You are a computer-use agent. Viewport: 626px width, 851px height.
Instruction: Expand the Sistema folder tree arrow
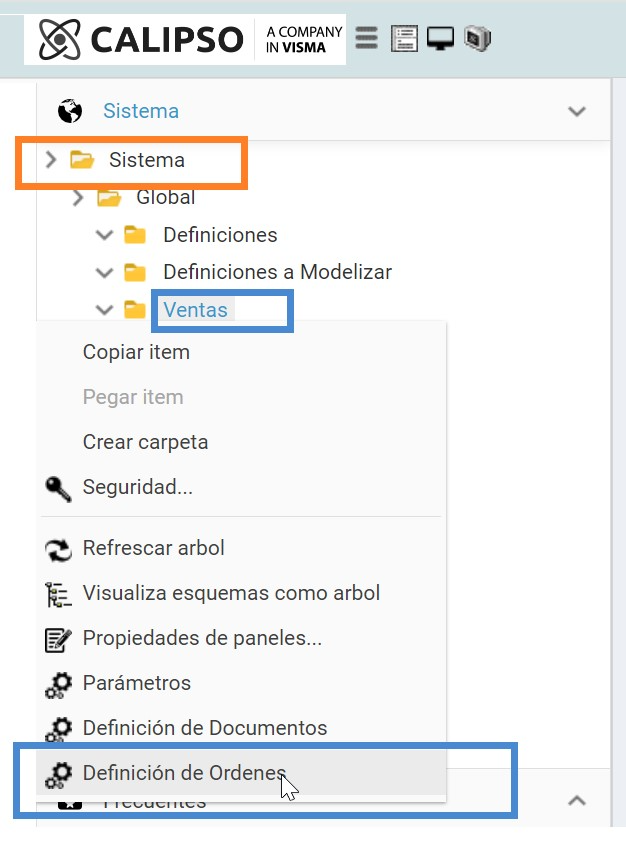(51, 160)
